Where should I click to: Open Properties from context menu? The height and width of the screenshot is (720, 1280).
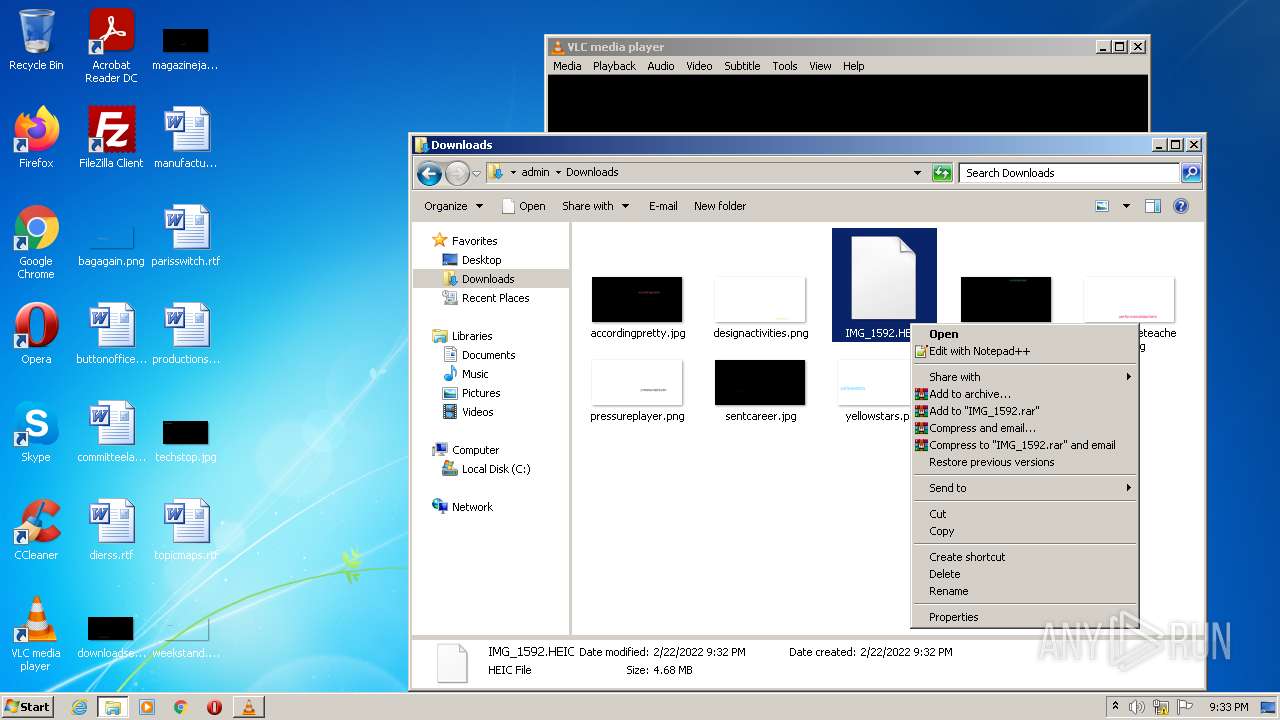1024,617
